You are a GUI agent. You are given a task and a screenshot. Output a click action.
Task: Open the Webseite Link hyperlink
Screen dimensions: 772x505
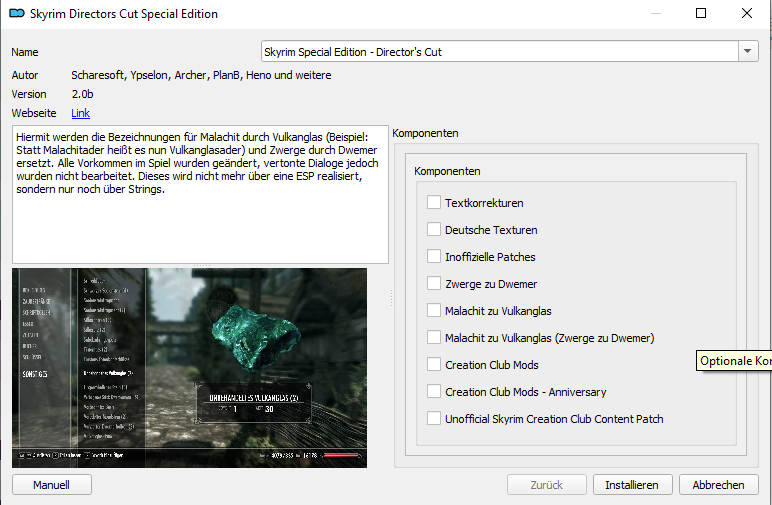[80, 113]
